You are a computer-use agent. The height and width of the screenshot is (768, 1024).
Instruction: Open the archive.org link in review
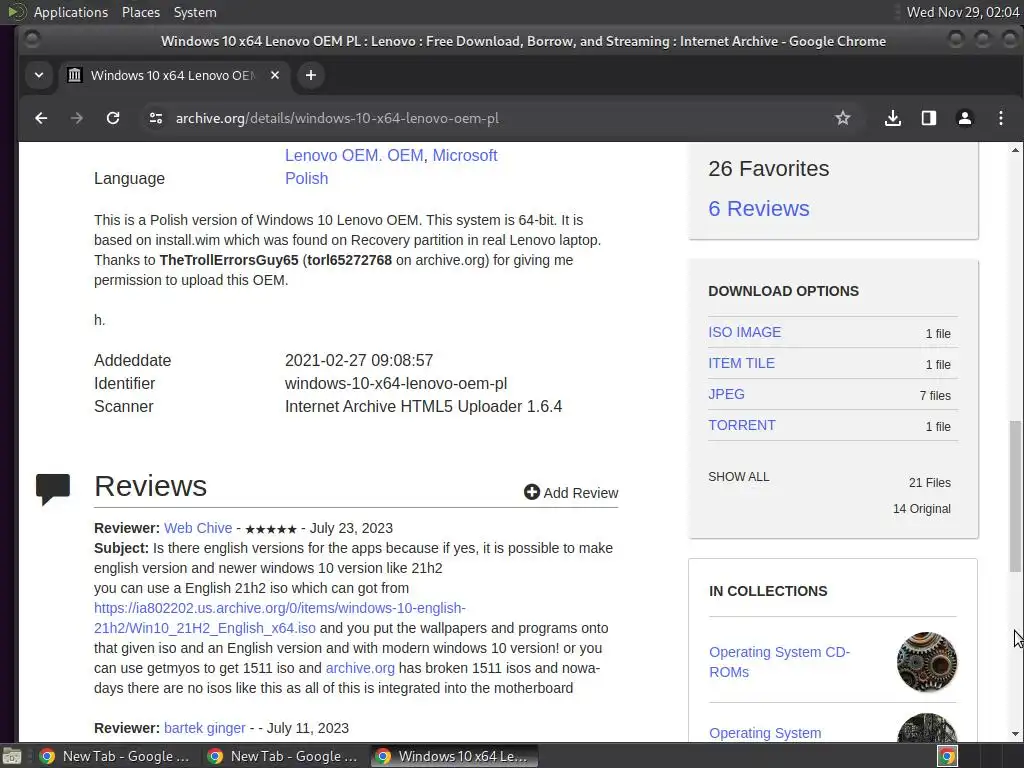click(x=360, y=668)
